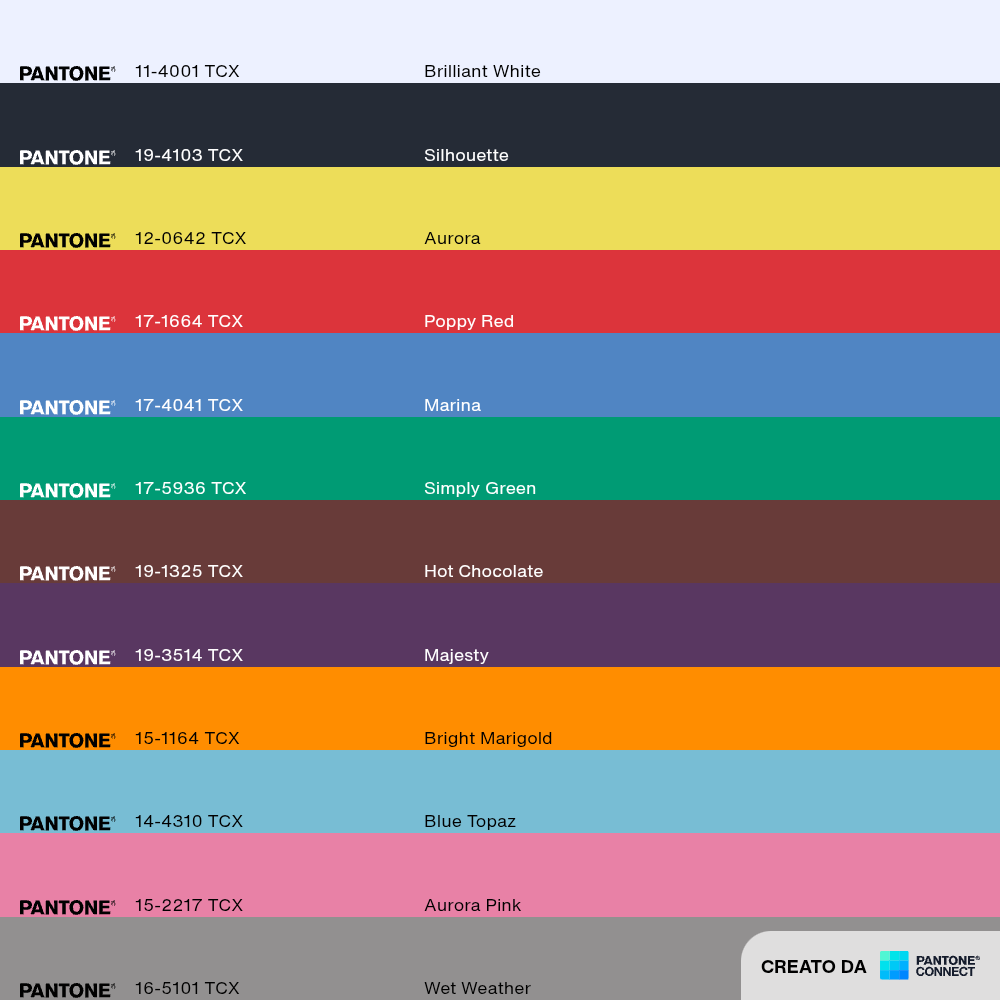Click the Pantone logo in Majesty row
Viewport: 1000px width, 1000px height.
67,657
